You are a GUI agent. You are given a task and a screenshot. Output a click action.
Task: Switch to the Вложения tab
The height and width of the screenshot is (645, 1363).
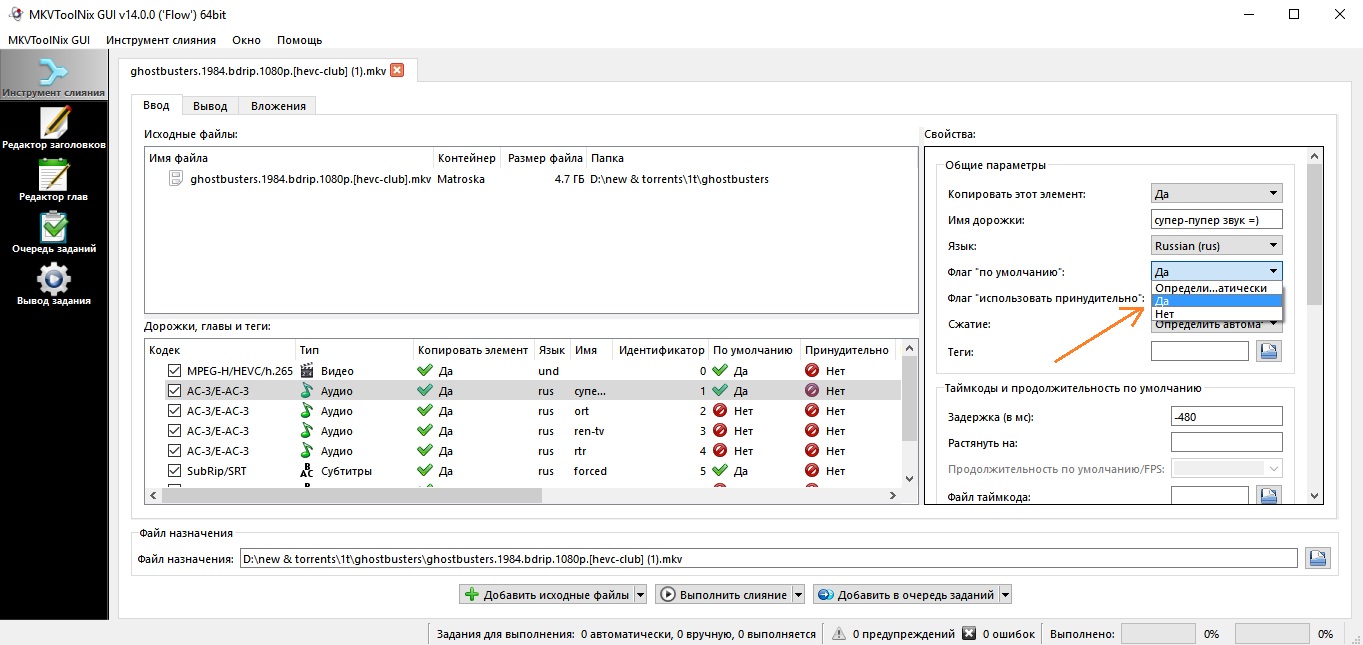point(278,105)
